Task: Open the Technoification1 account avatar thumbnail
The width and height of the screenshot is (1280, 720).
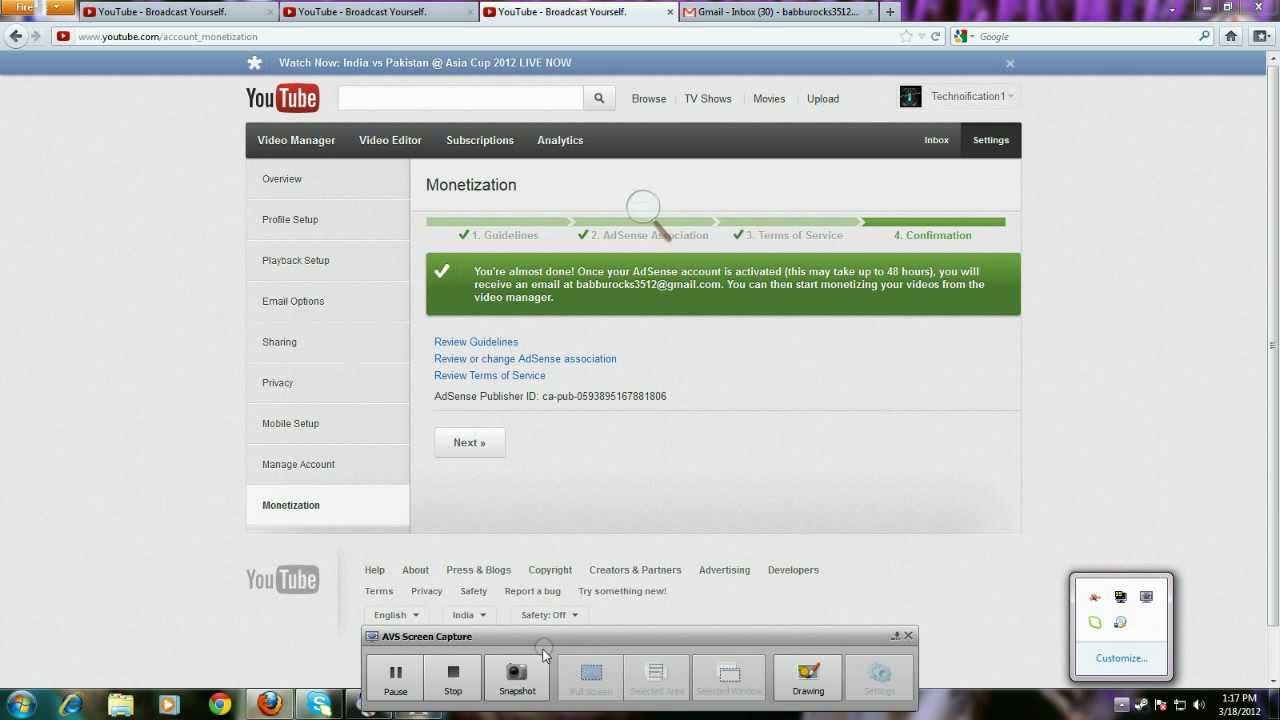Action: click(x=910, y=96)
